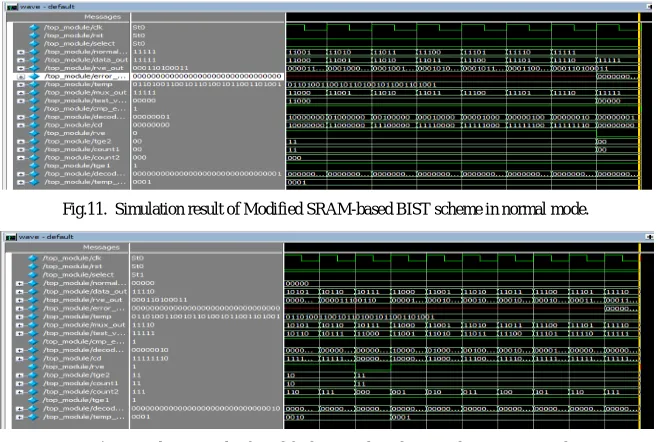The width and height of the screenshot is (660, 442).
Task: Click the rst signal diamond icon in lower wave window
Action: [x=33, y=266]
